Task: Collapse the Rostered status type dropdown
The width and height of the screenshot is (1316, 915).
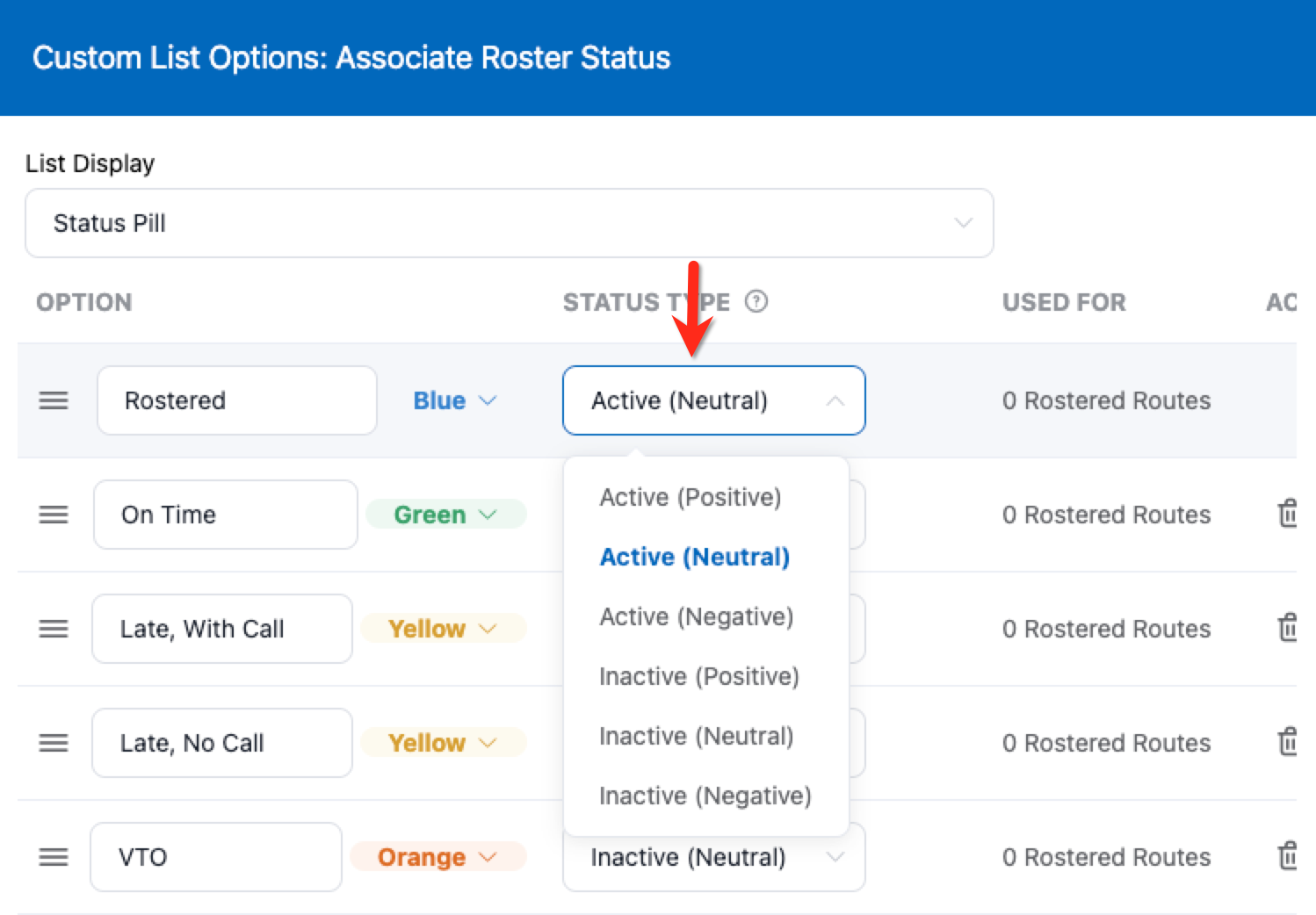Action: [x=713, y=400]
